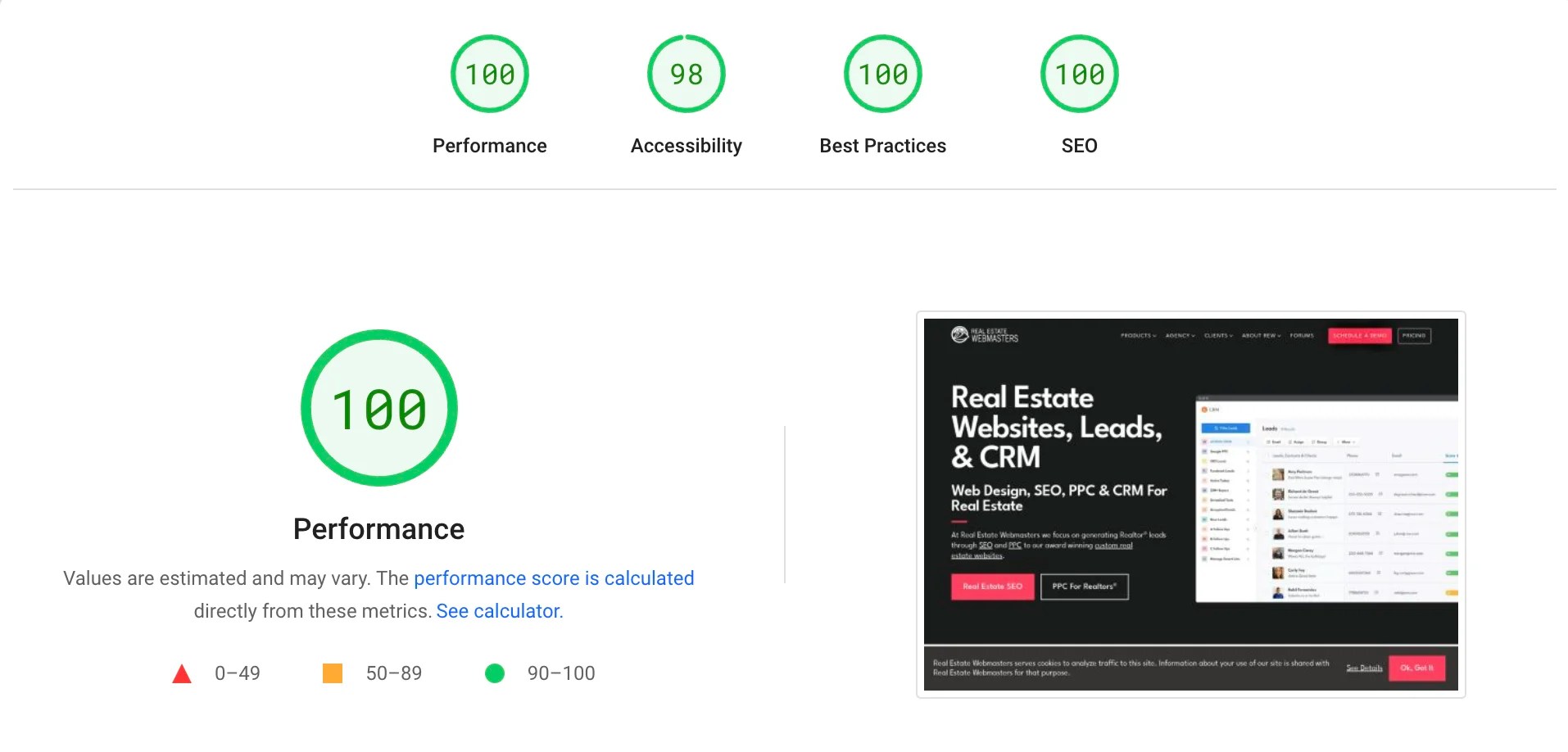
Task: Expand the AGENCY dropdown menu
Action: pos(1180,335)
